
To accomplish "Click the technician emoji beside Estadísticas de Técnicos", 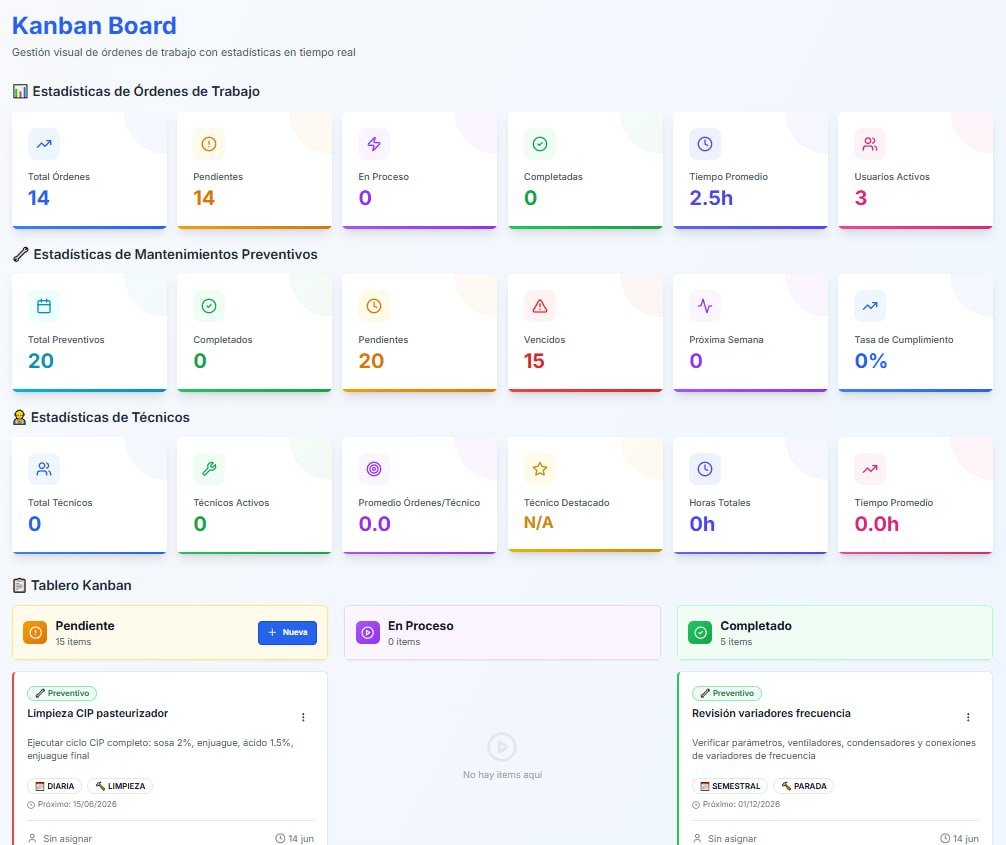I will pos(19,418).
